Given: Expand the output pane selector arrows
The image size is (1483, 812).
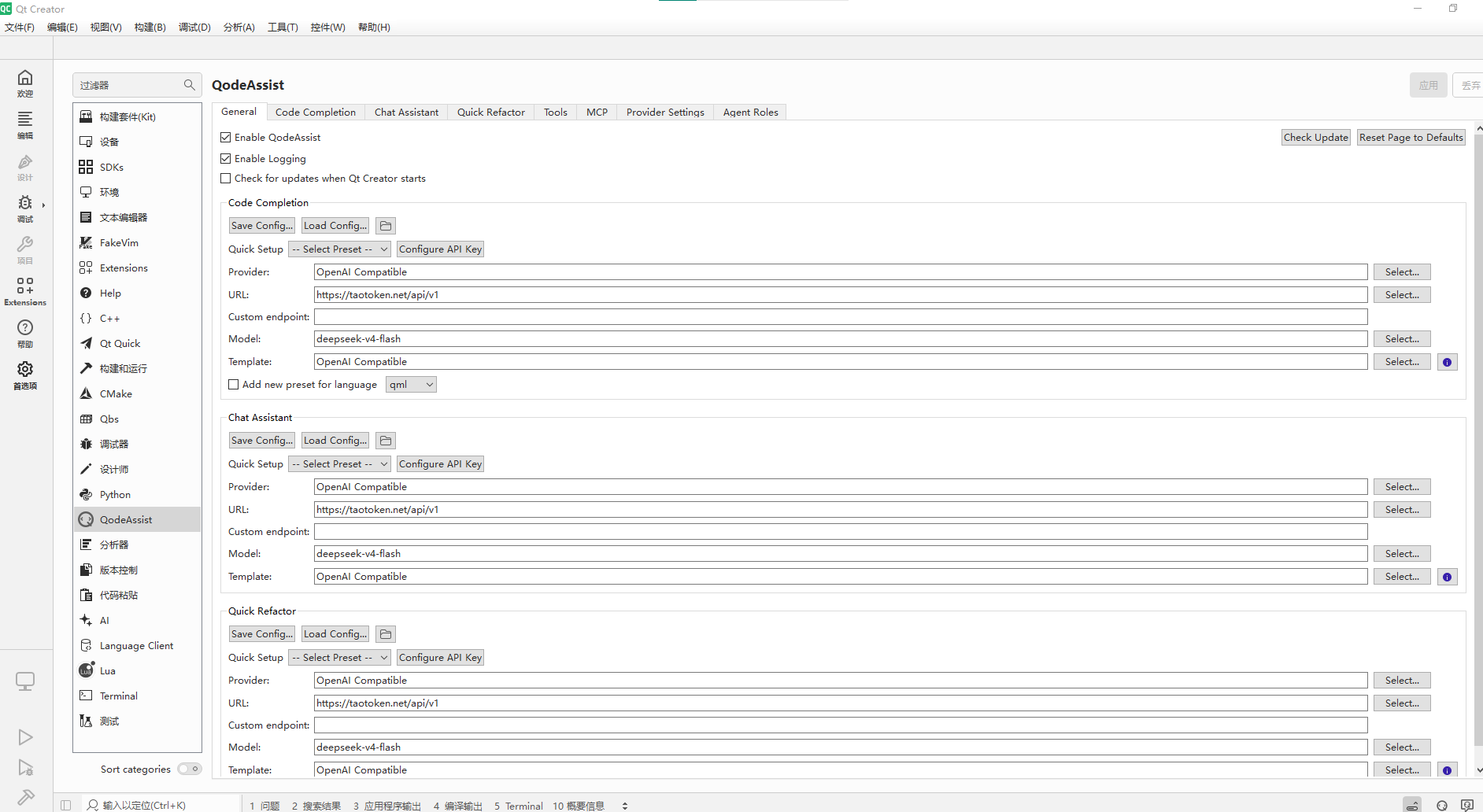Looking at the screenshot, I should [625, 806].
